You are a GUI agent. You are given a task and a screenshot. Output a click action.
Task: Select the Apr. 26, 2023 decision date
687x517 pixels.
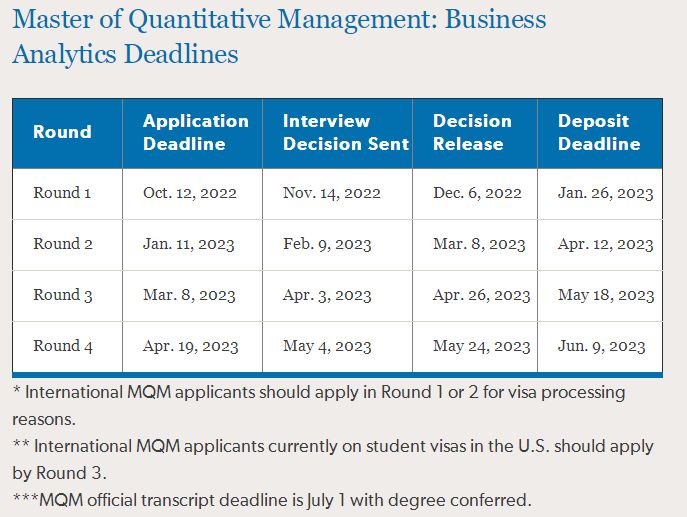pyautogui.click(x=482, y=295)
